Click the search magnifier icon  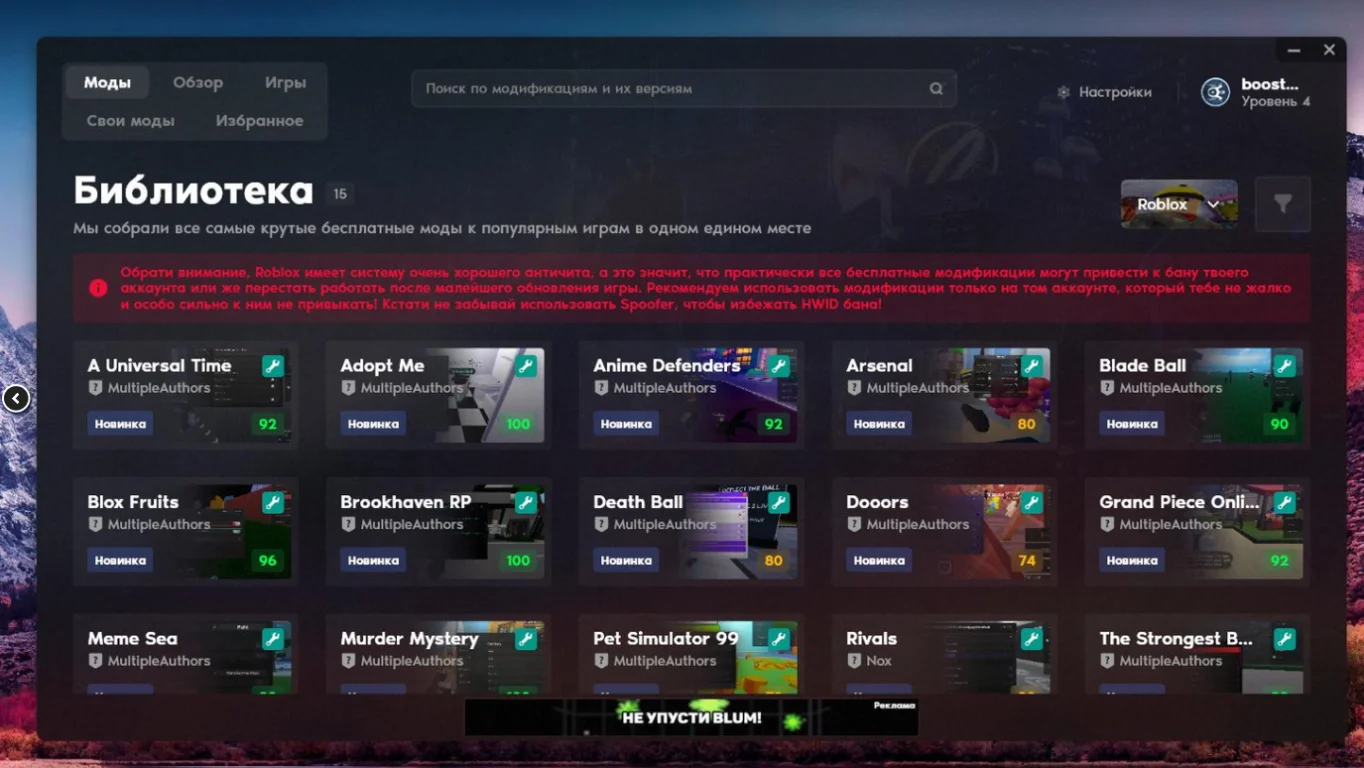pyautogui.click(x=936, y=89)
